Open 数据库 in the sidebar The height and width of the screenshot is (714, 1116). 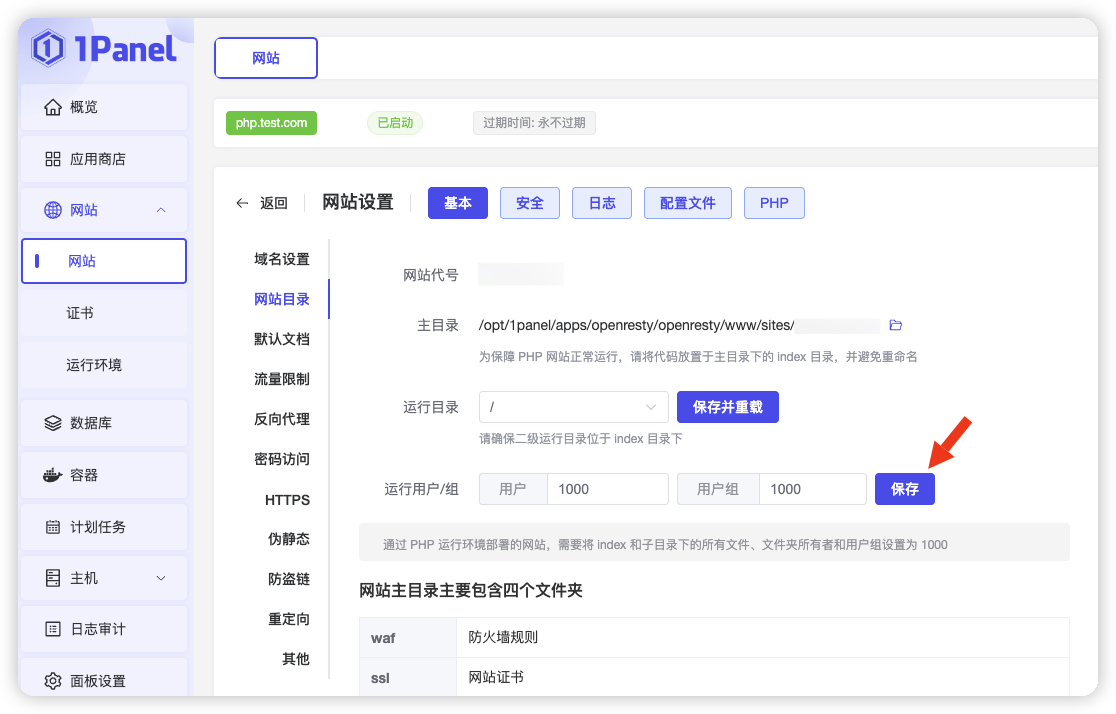click(x=104, y=423)
